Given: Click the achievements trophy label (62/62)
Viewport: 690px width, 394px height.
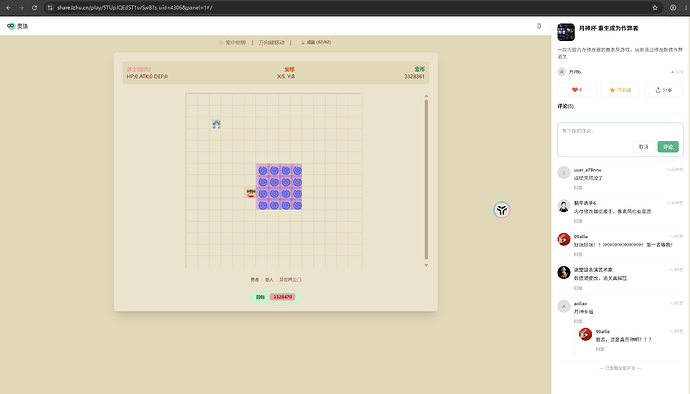Looking at the screenshot, I should [316, 42].
